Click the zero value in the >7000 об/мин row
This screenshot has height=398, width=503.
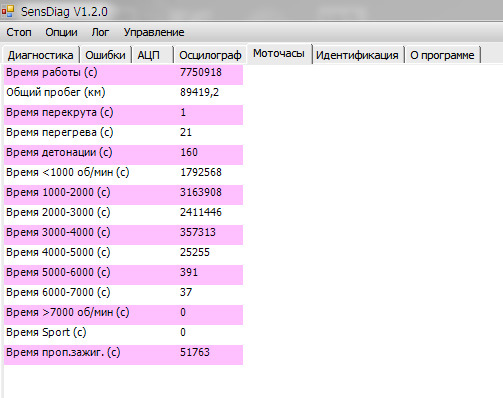(183, 312)
